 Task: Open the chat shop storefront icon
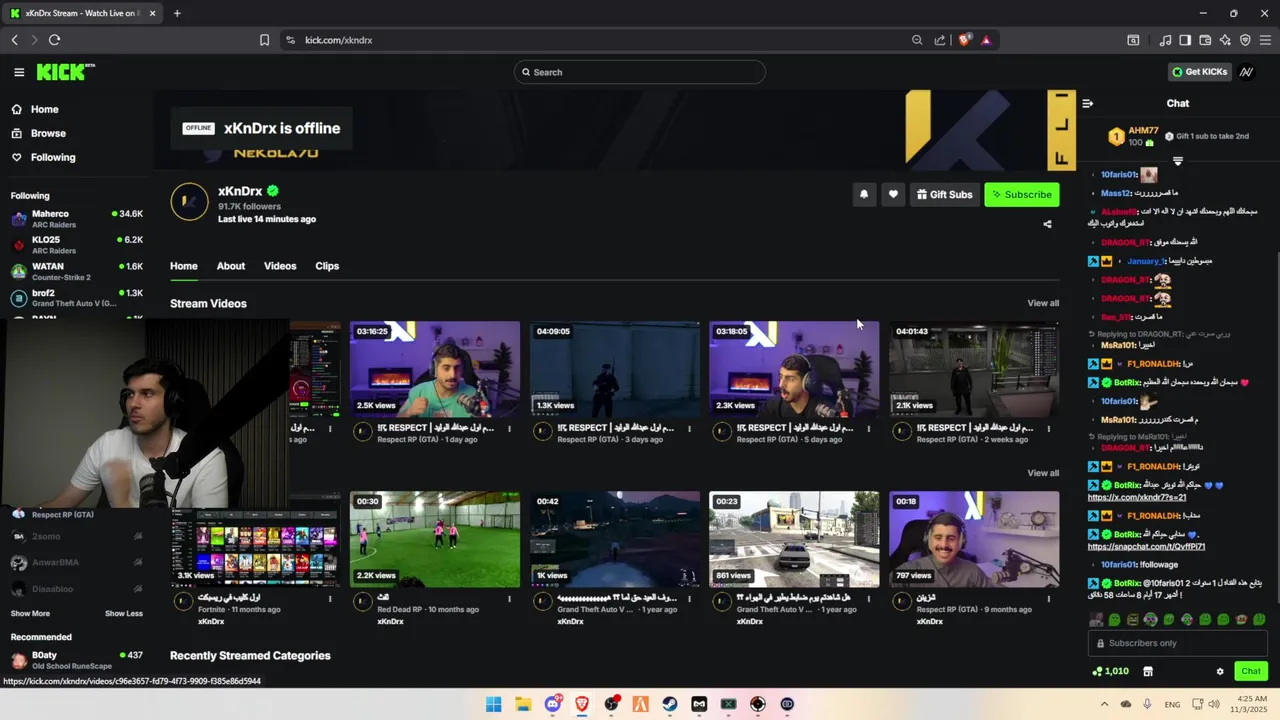(1148, 671)
